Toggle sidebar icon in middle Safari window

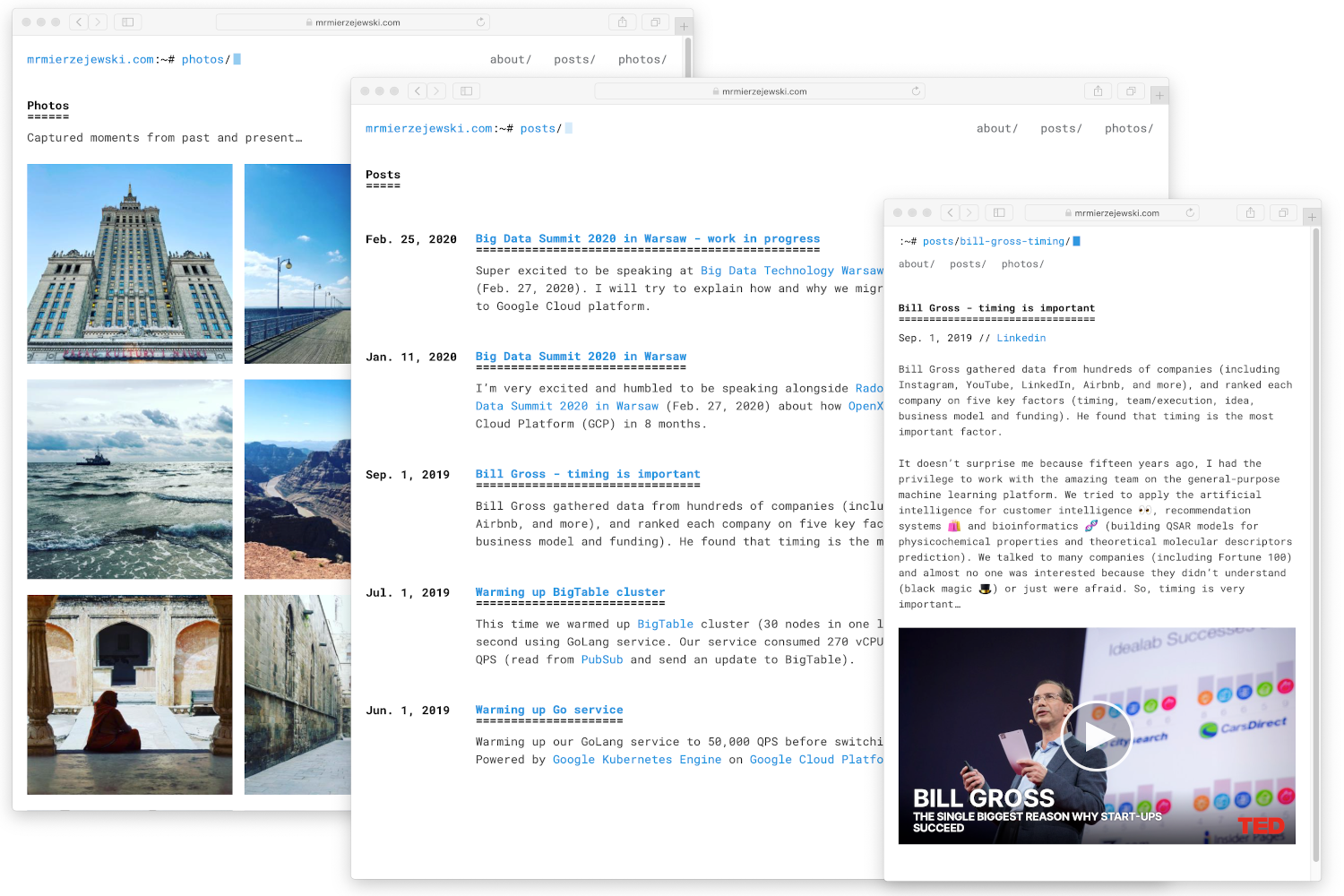(466, 90)
